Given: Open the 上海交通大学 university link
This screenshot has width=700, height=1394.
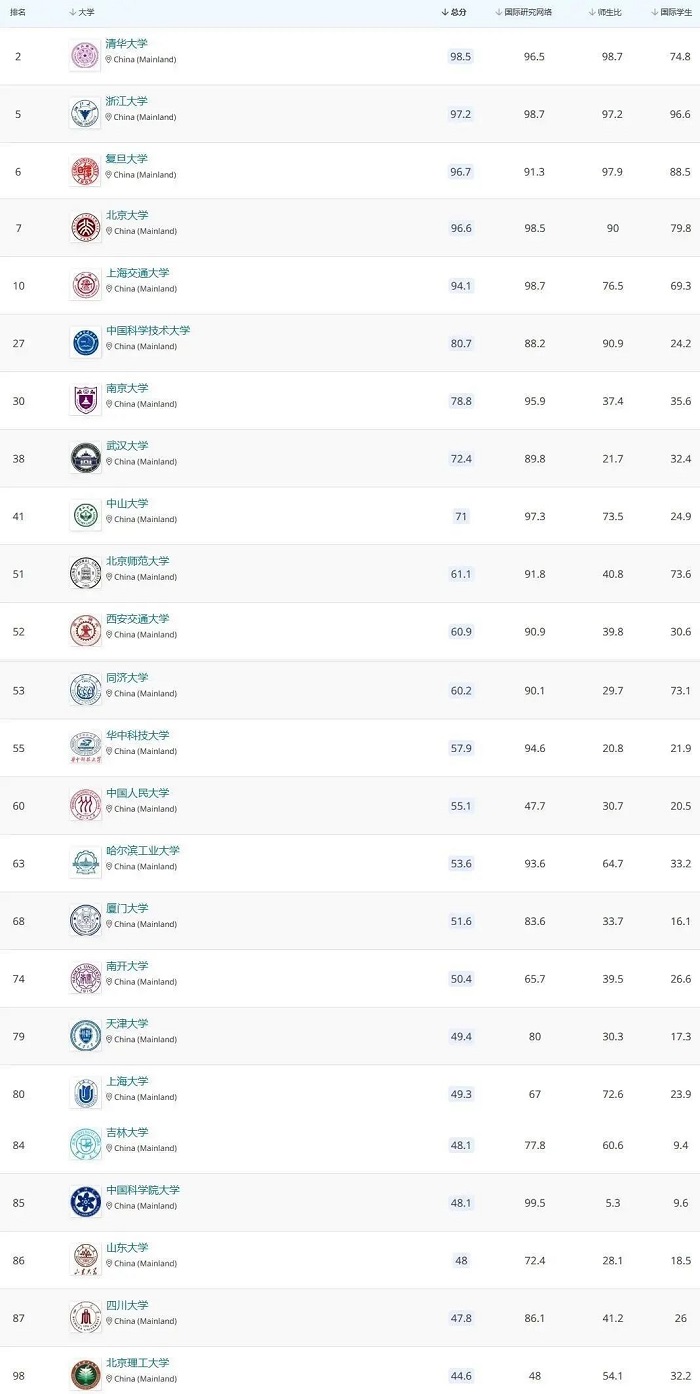Looking at the screenshot, I should point(138,273).
